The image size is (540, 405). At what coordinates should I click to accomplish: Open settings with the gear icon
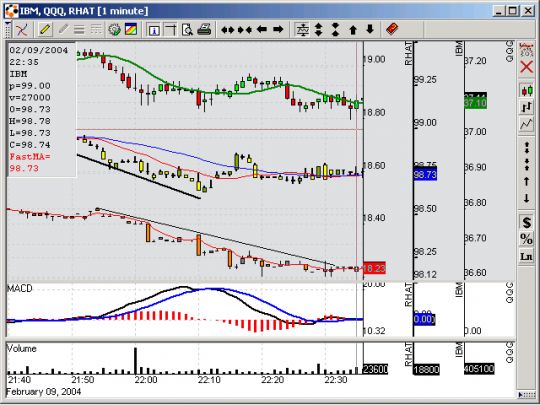[x=114, y=30]
